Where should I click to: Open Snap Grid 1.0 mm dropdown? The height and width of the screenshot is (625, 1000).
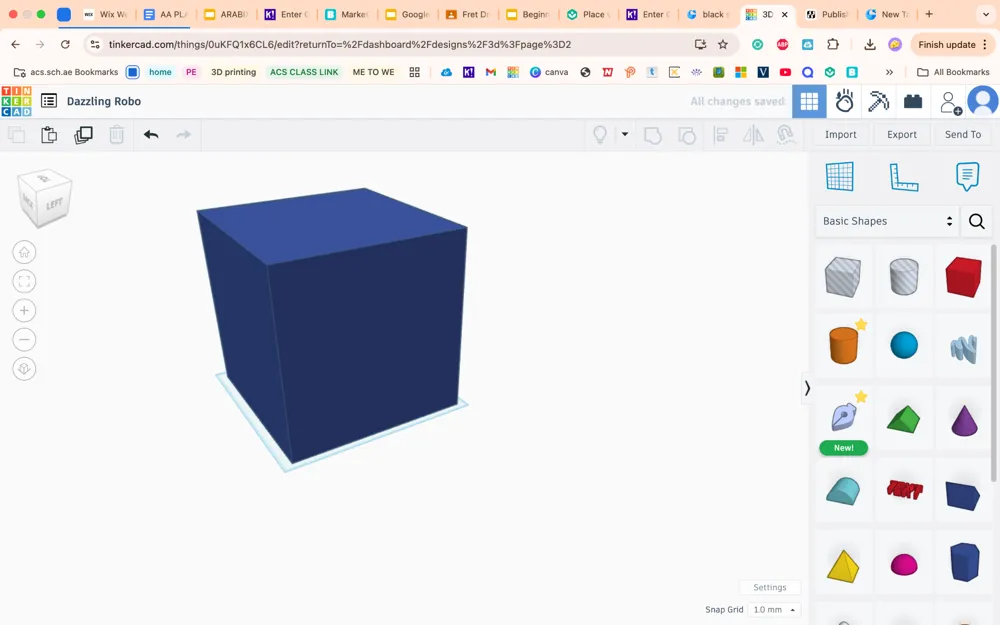[x=774, y=610]
